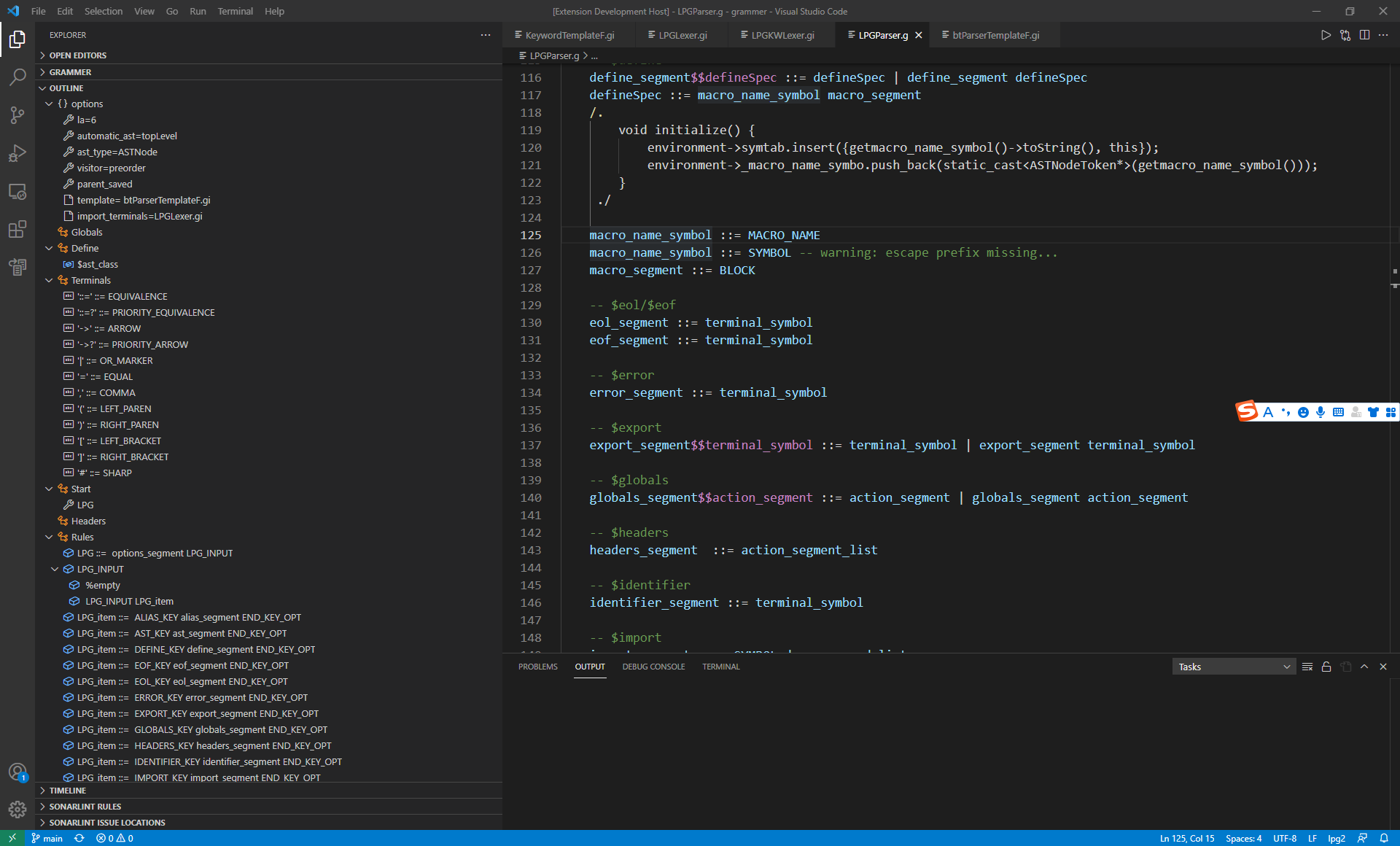Open Run and Debug view
Image resolution: width=1400 pixels, height=846 pixels.
pyautogui.click(x=17, y=153)
